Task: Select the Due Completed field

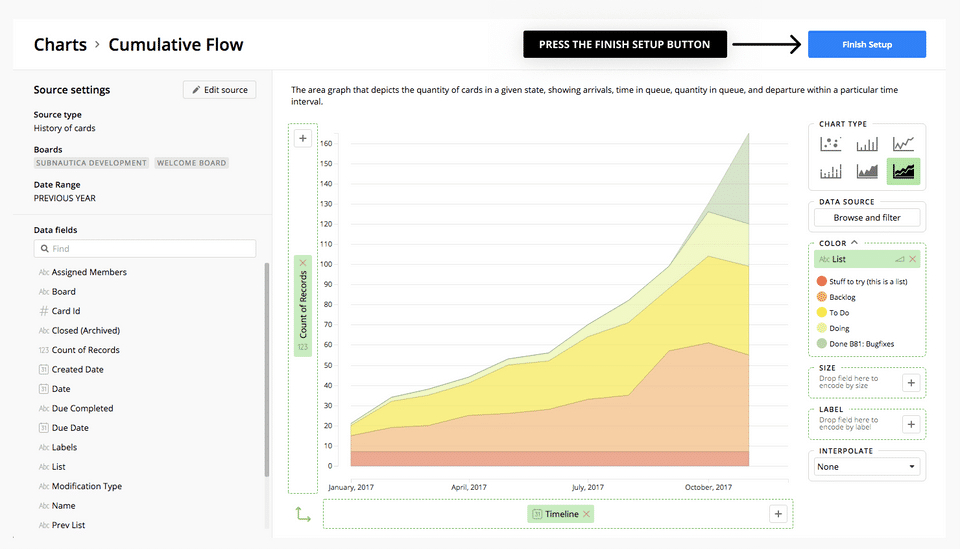Action: pyautogui.click(x=82, y=408)
